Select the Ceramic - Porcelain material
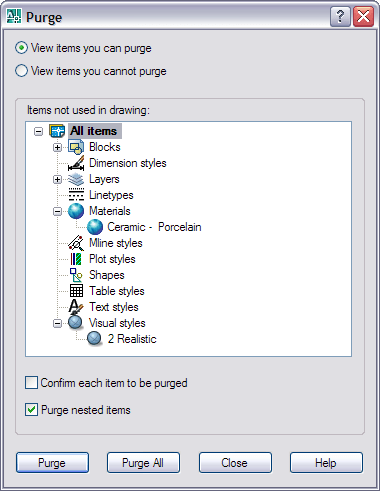Screen dimensions: 380x491 (x=154, y=227)
